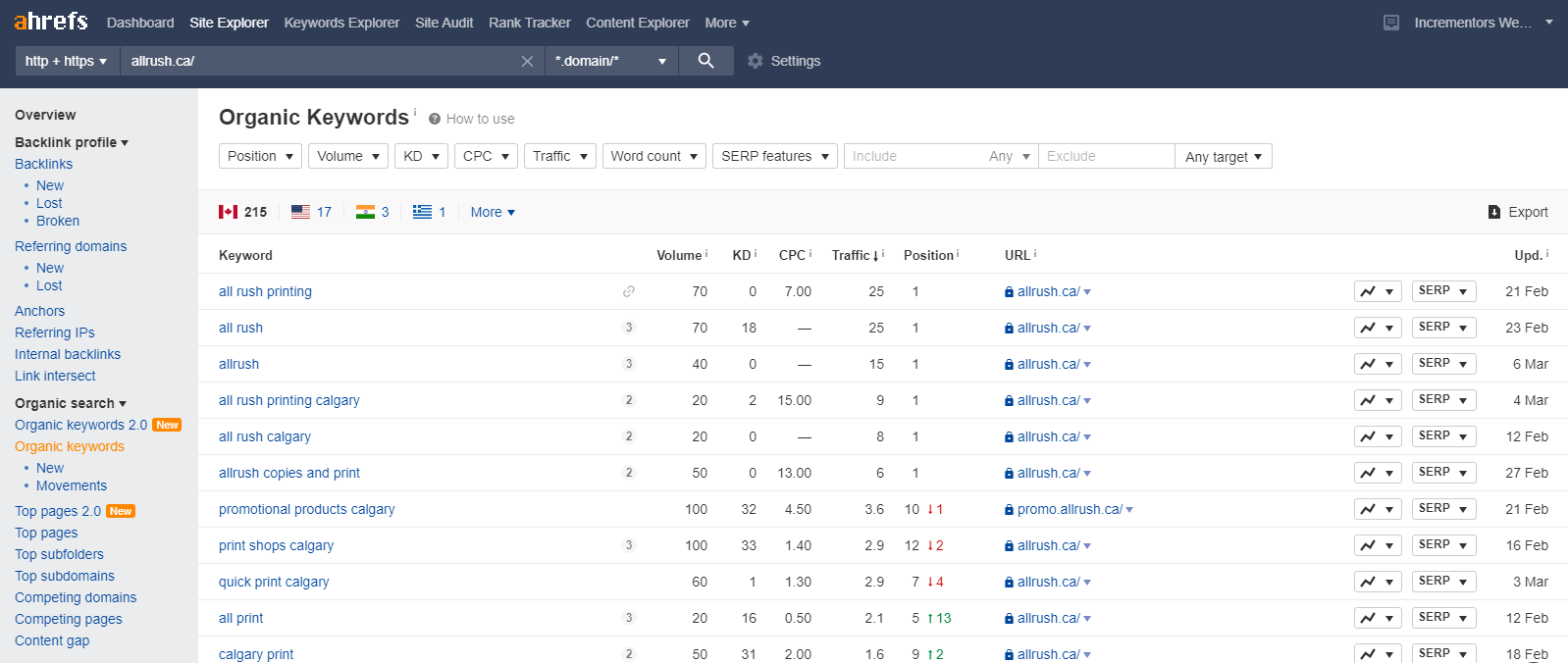Clear the allrush.ca/ search field
Screen dimensions: 1568x663
(x=527, y=61)
